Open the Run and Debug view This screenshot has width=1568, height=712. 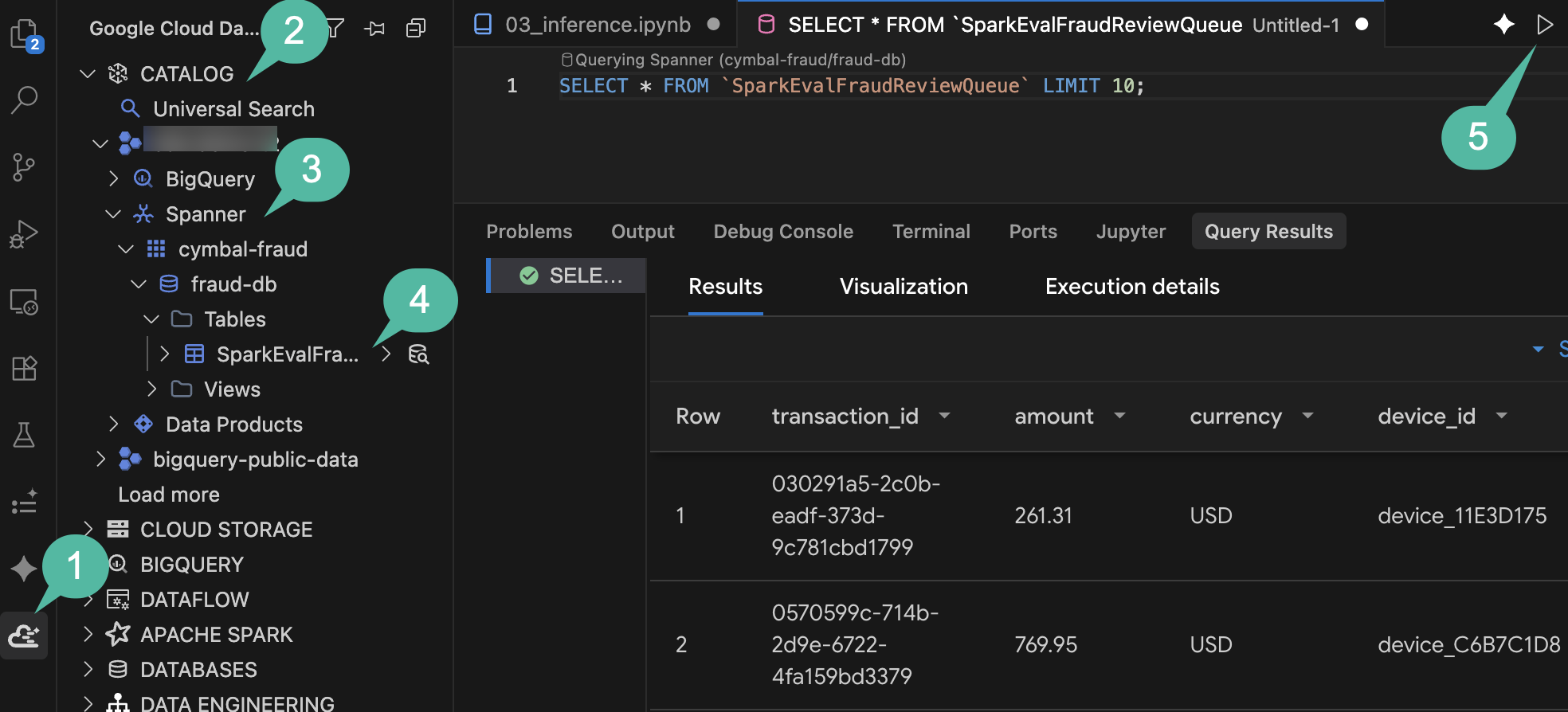[x=24, y=234]
